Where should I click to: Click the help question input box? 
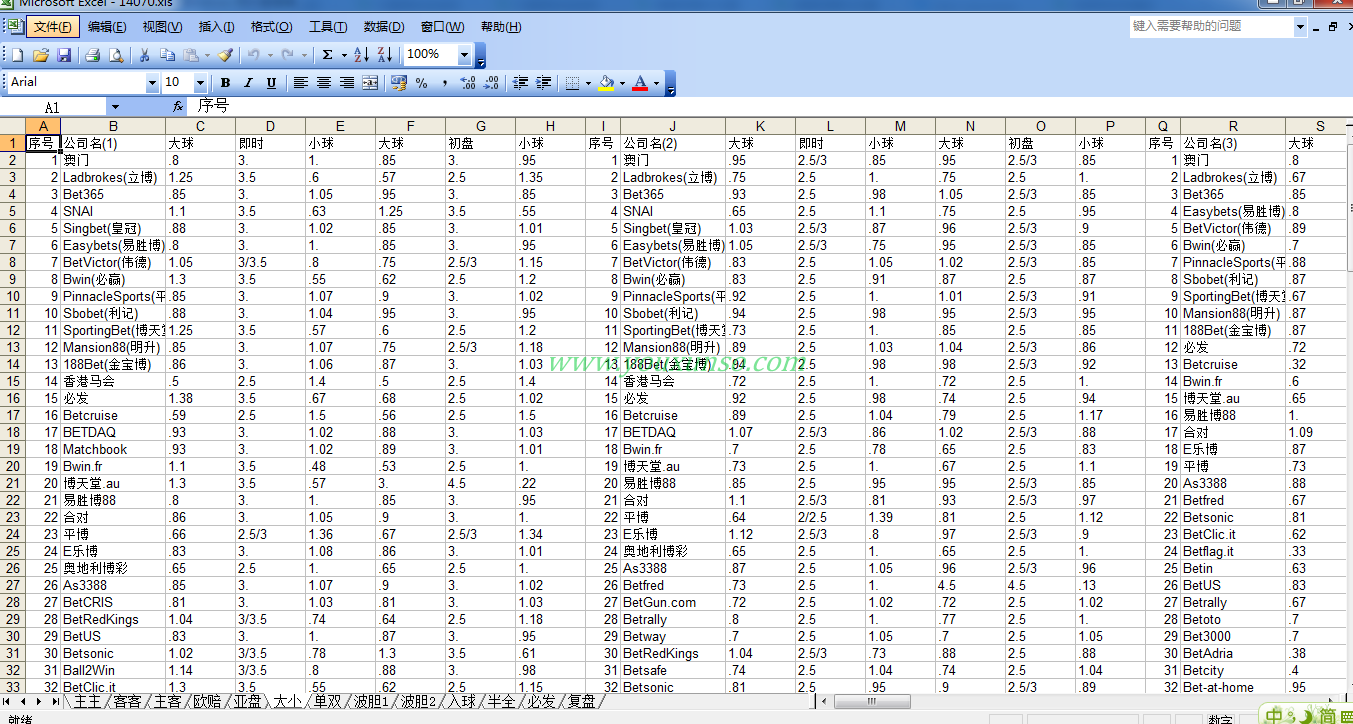point(1211,26)
